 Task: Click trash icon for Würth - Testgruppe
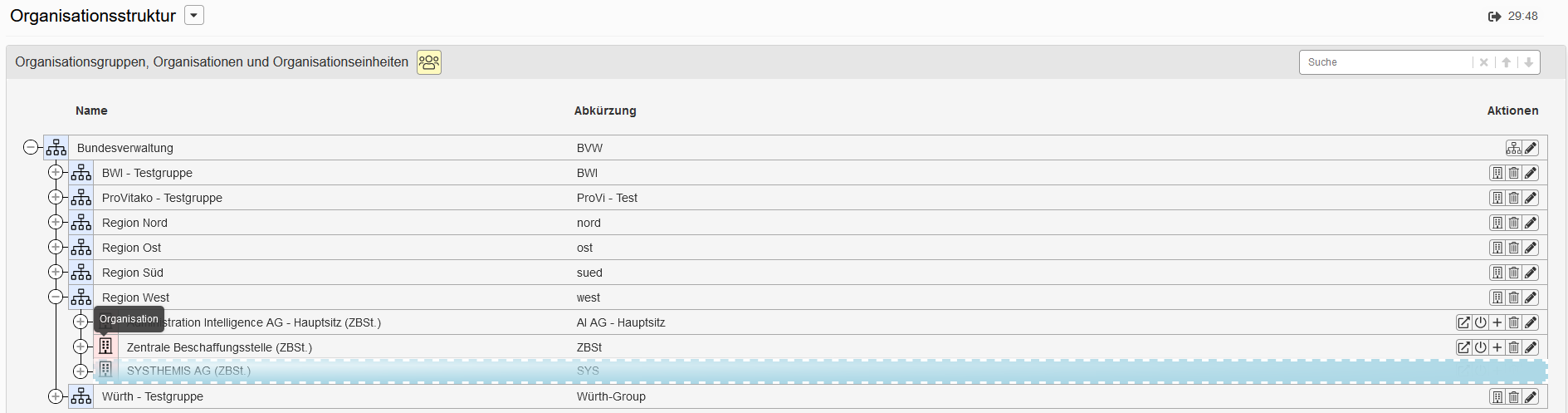(x=1514, y=397)
